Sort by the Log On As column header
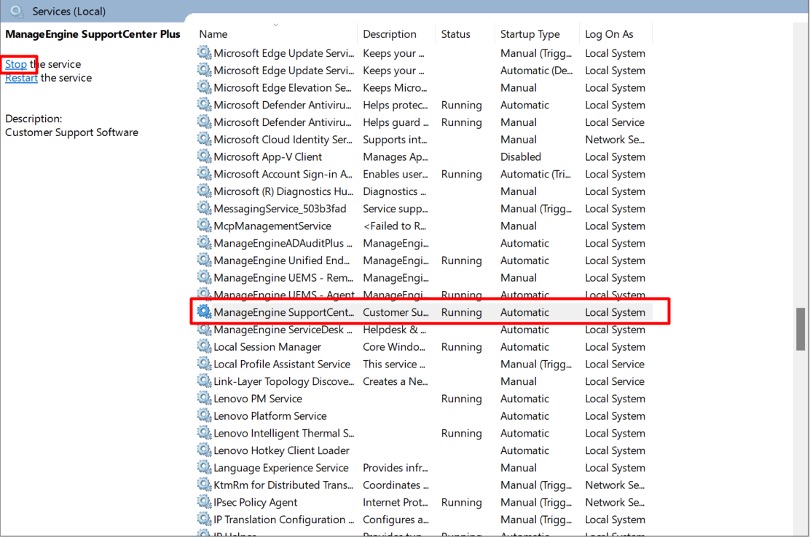 pyautogui.click(x=609, y=34)
